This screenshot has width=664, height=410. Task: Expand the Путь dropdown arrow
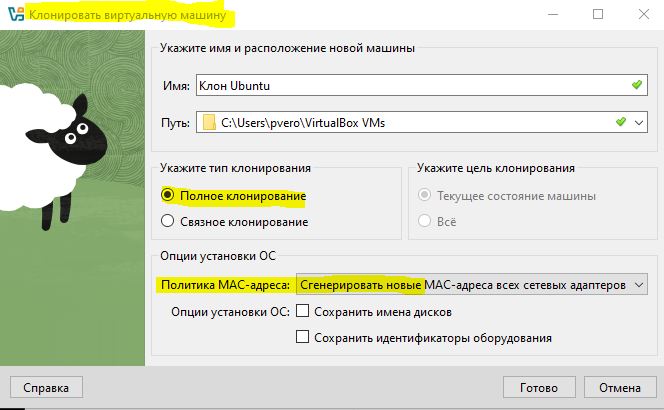click(639, 123)
